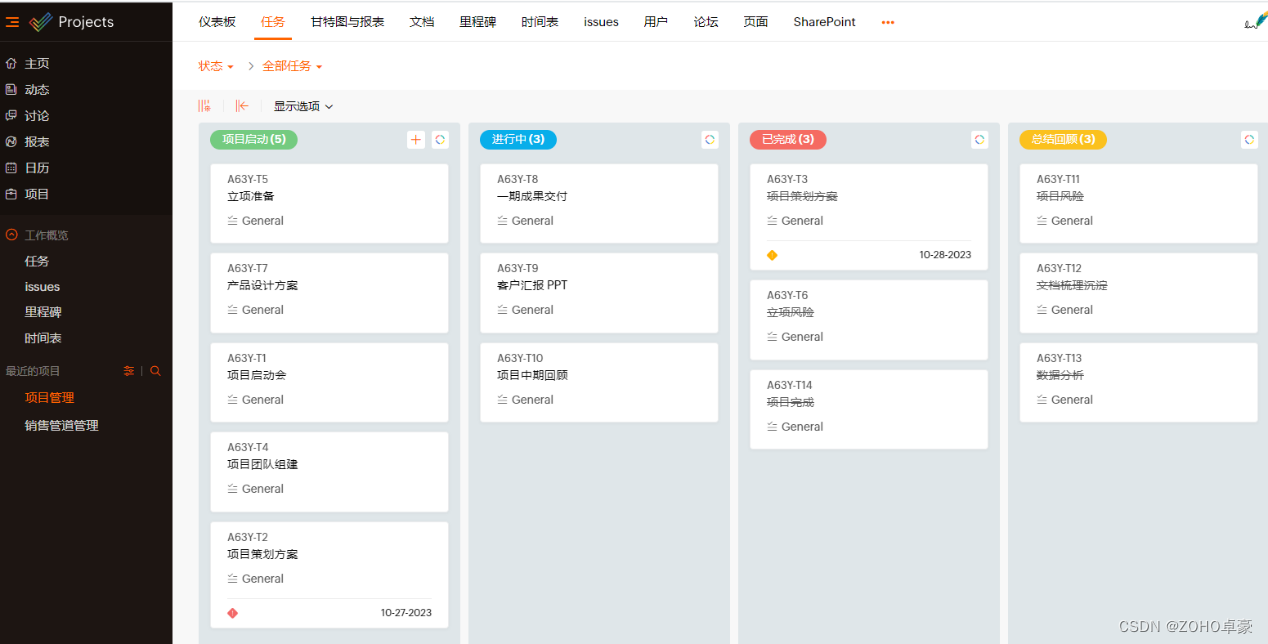Screen dimensions: 1268x644
Task: Switch to the 任务 tab
Action: point(273,22)
